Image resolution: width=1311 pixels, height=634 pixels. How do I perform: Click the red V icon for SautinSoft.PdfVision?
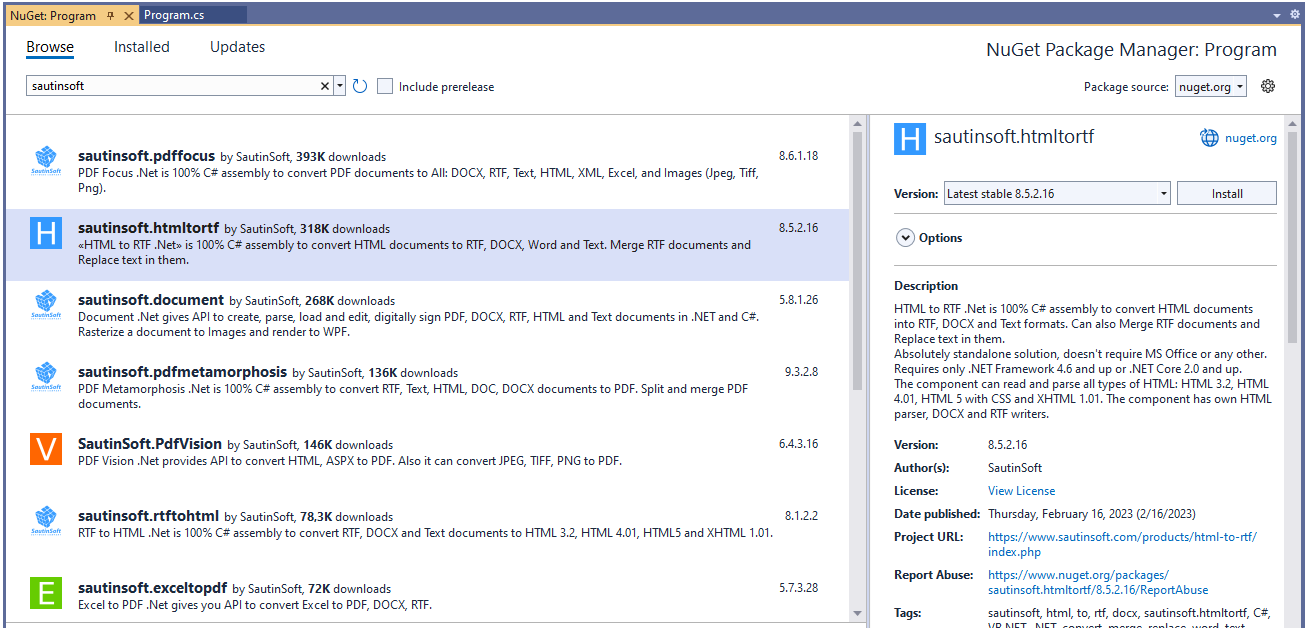tap(45, 450)
